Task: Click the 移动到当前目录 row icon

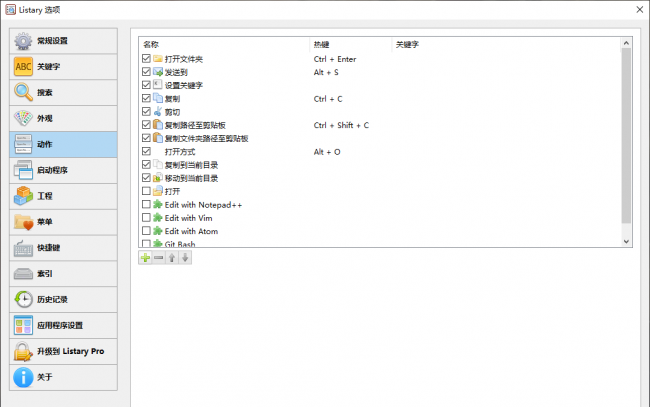Action: coord(158,178)
